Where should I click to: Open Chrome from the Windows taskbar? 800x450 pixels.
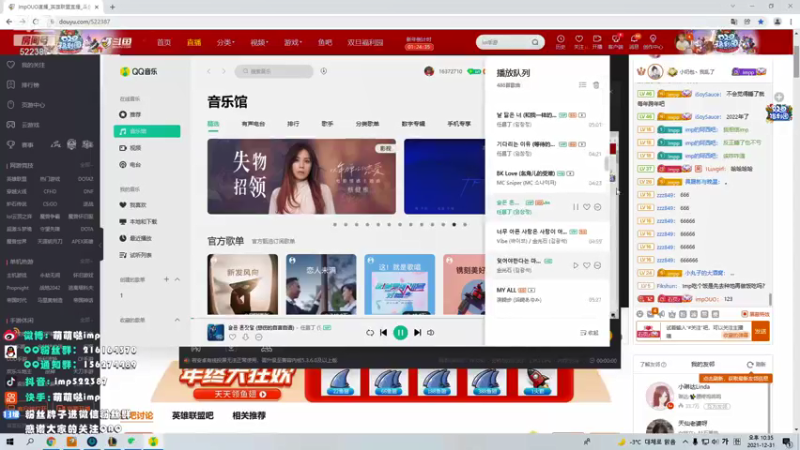point(51,442)
